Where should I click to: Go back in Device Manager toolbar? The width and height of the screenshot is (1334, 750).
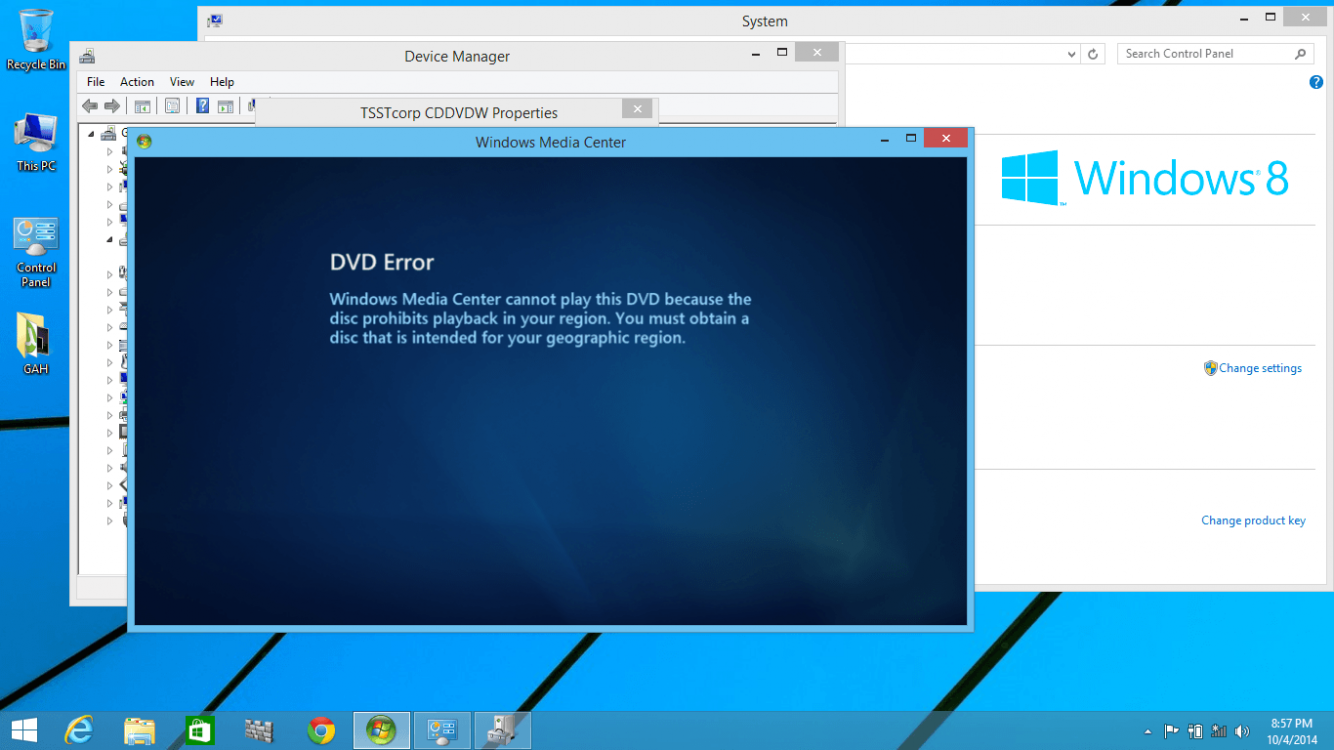tap(90, 106)
